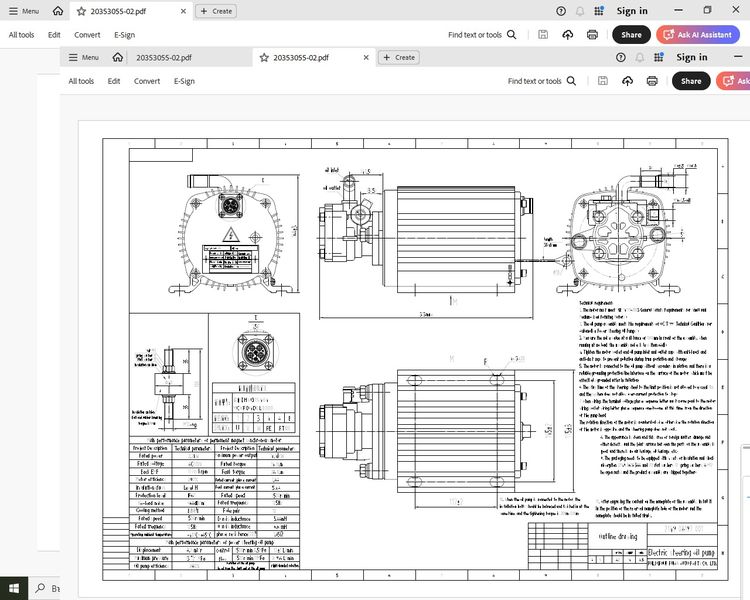Screen dimensions: 750x600
Task: Open All tools in the front window
Action: point(81,81)
